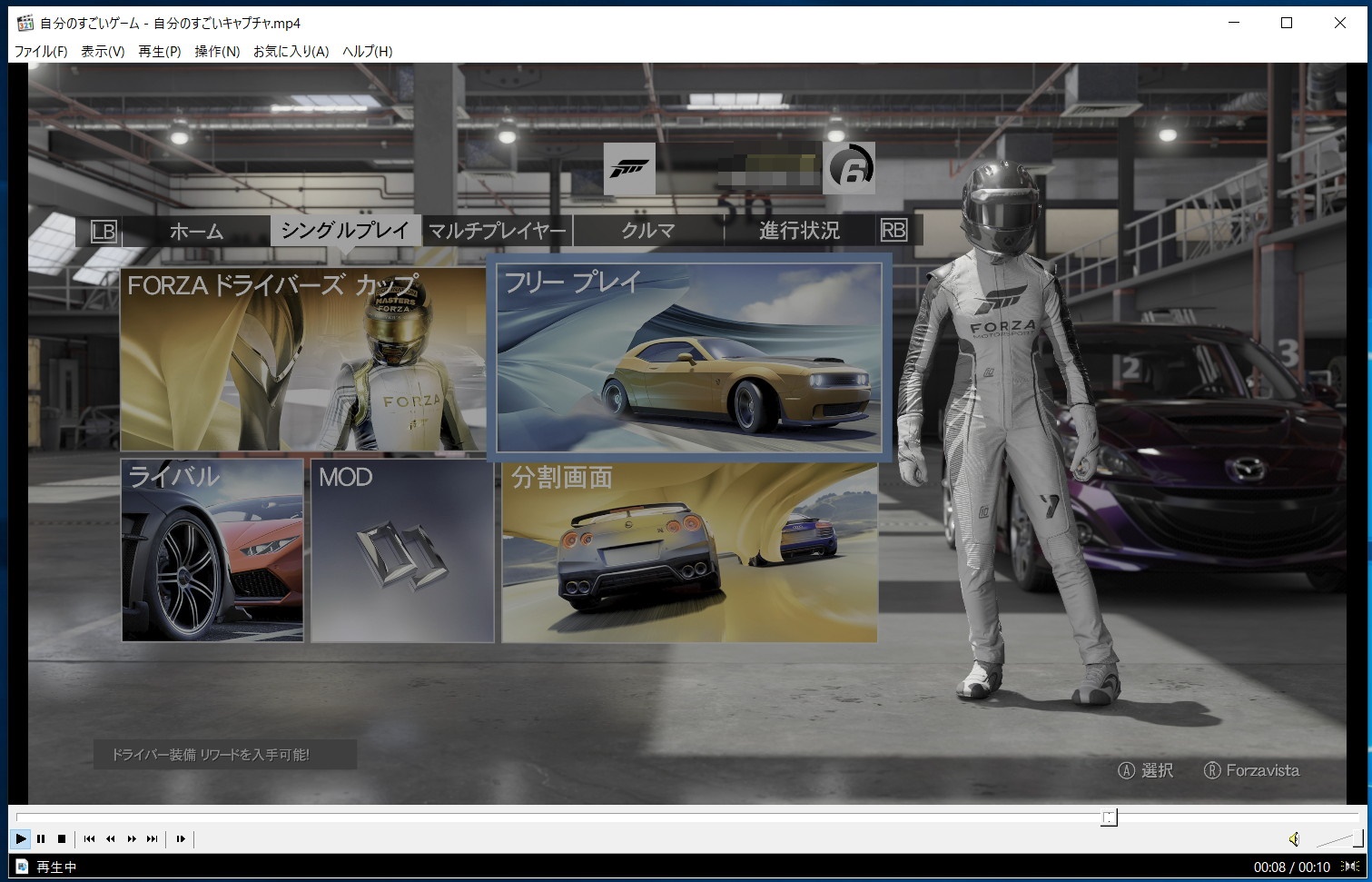Open the ライバル tile

212,550
